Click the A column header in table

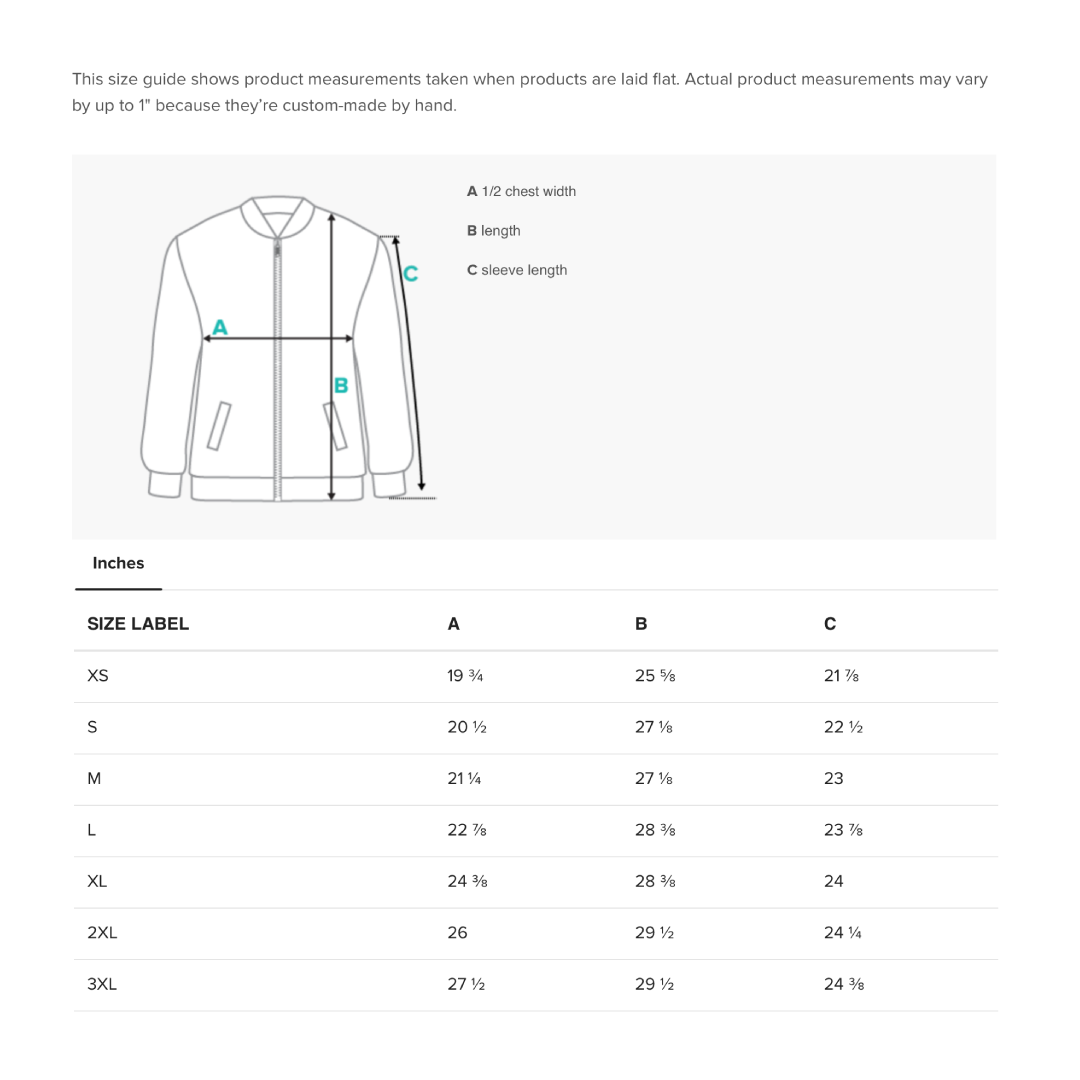453,624
